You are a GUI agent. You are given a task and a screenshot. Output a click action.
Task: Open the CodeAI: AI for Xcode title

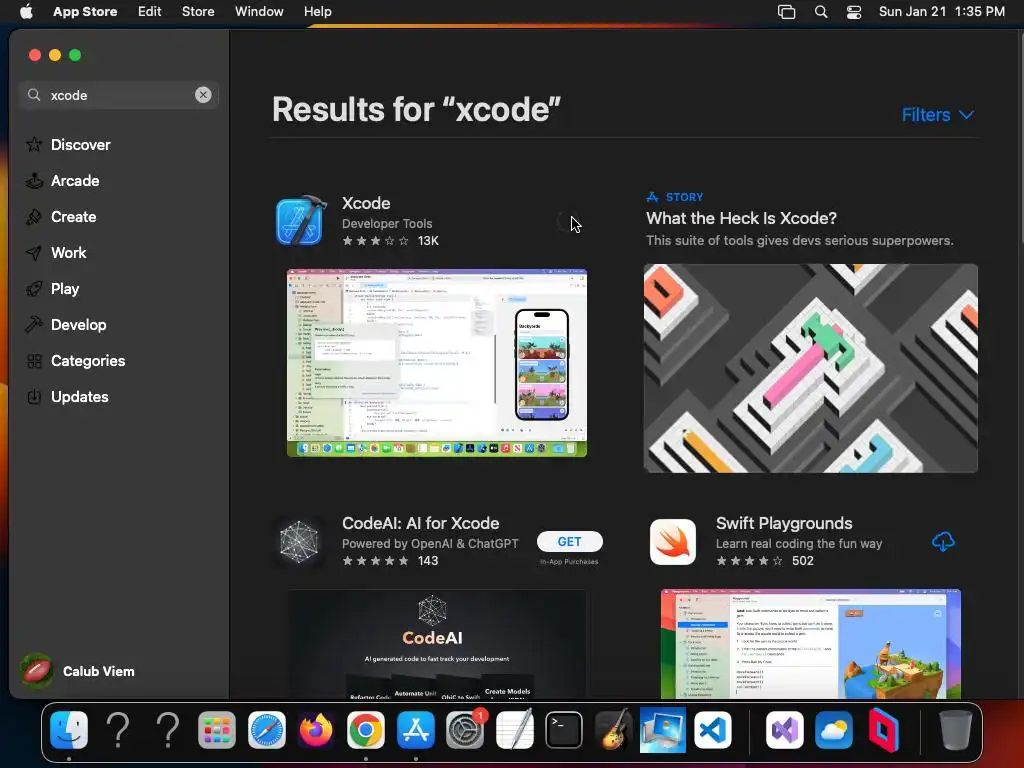(421, 523)
